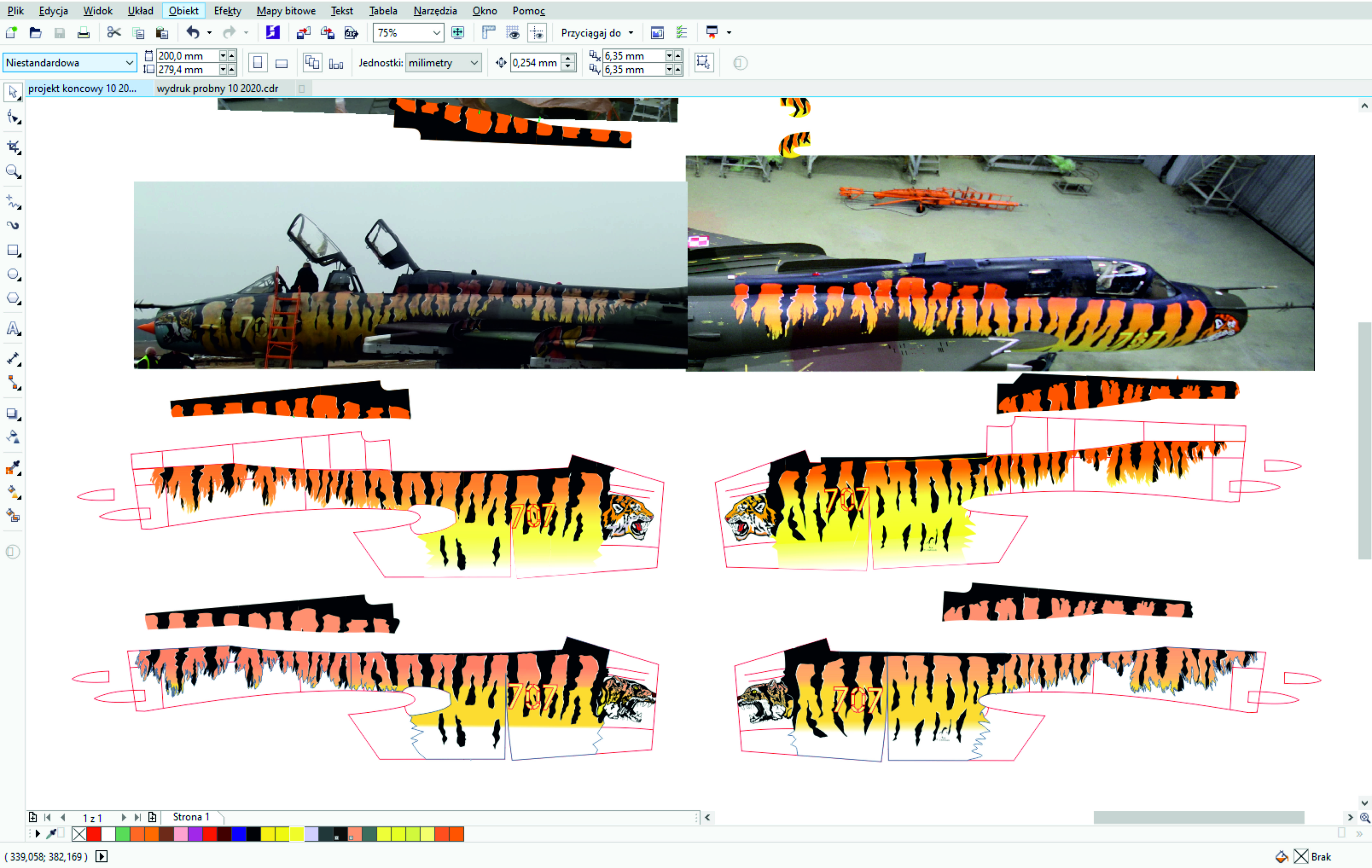The image size is (1372, 868).
Task: Open a file with folder icon
Action: pos(35,33)
